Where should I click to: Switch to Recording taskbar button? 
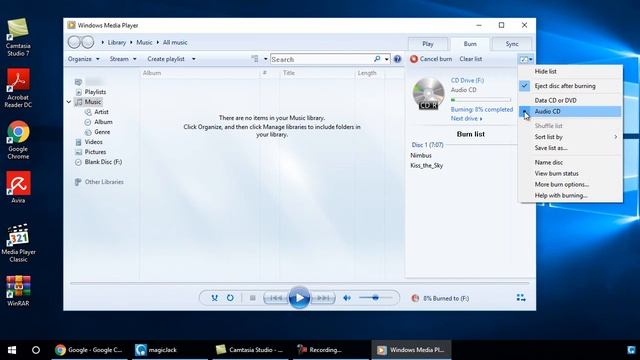(330, 350)
